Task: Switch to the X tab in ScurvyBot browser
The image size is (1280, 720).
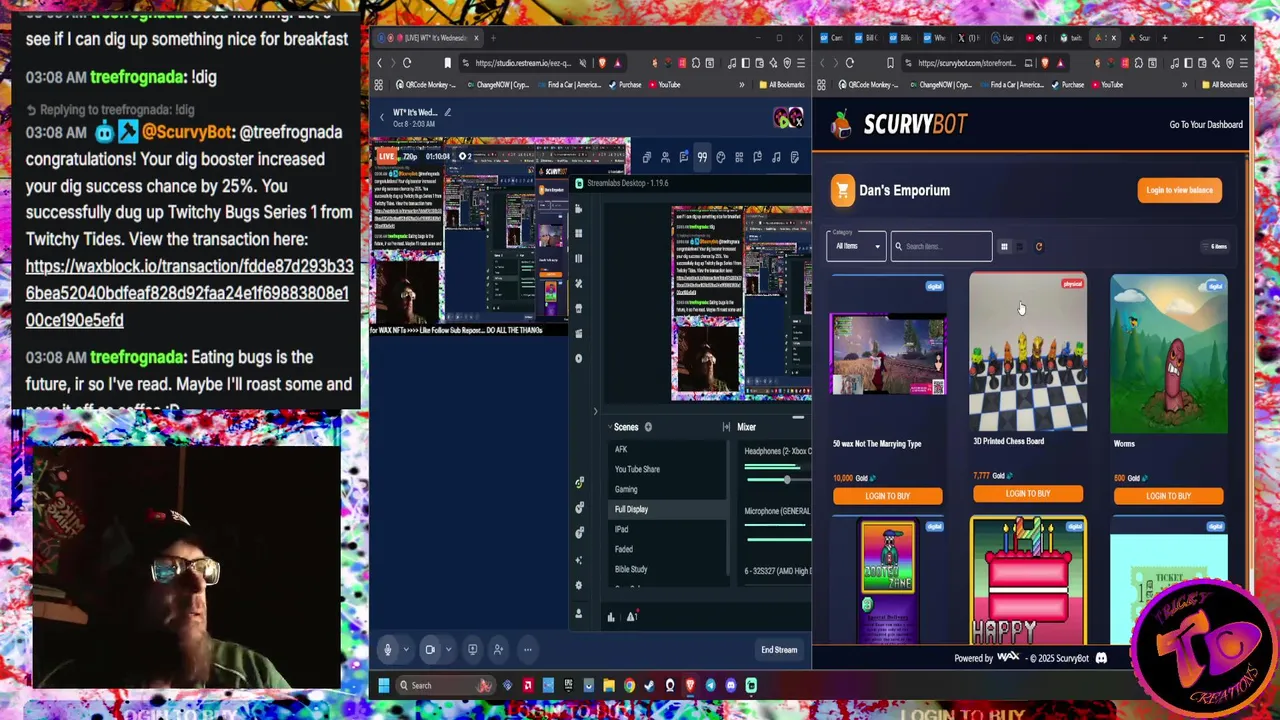Action: (966, 38)
